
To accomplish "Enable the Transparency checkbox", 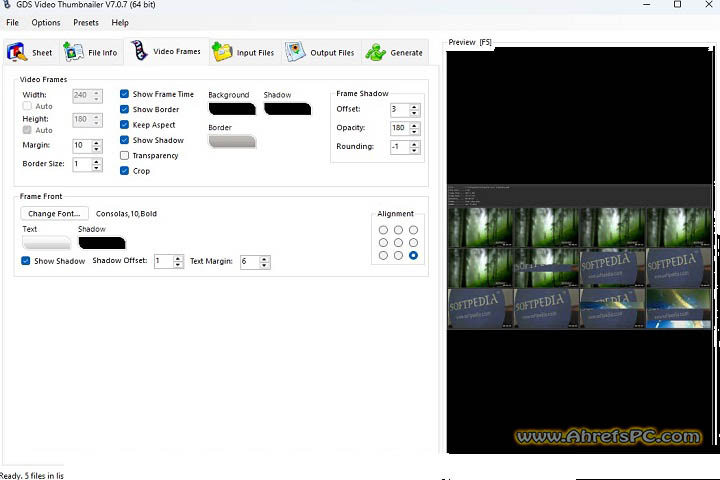I will pyautogui.click(x=124, y=155).
